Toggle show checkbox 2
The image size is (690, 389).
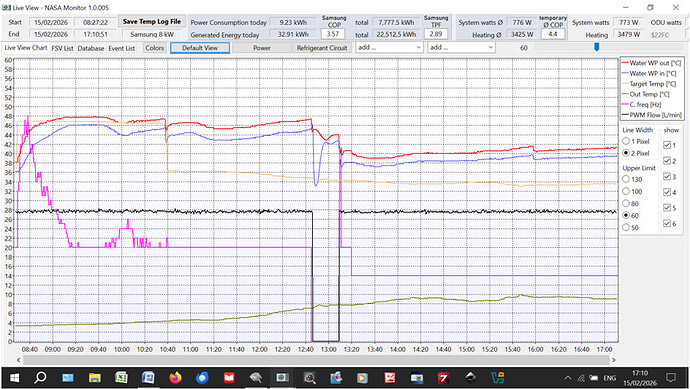[667, 161]
